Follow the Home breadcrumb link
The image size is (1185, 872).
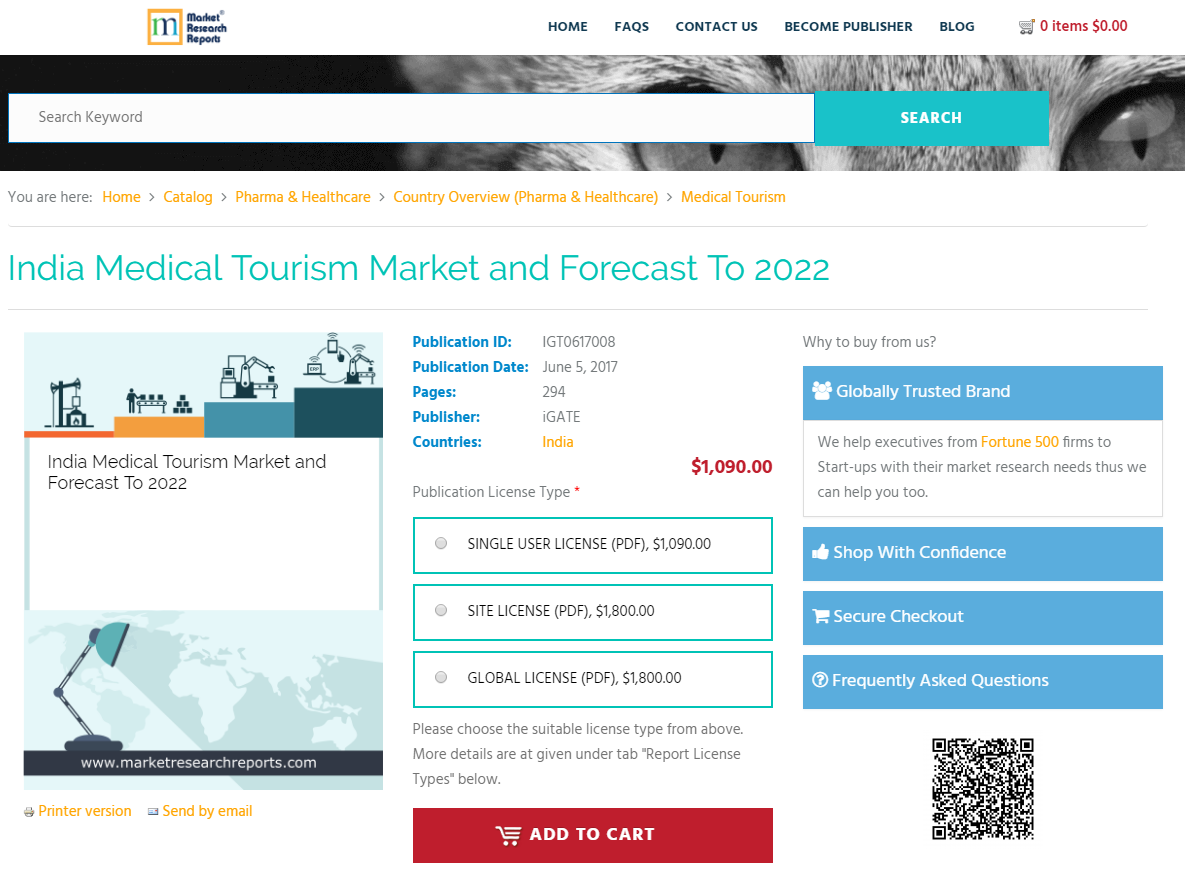(x=122, y=197)
